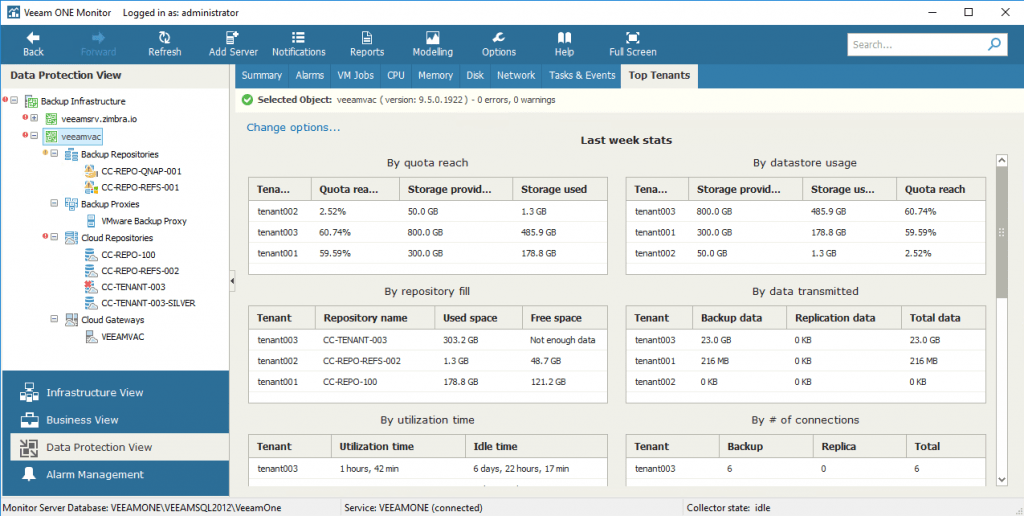Open the Network tab
Screen dimensions: 1024x516
[516, 76]
